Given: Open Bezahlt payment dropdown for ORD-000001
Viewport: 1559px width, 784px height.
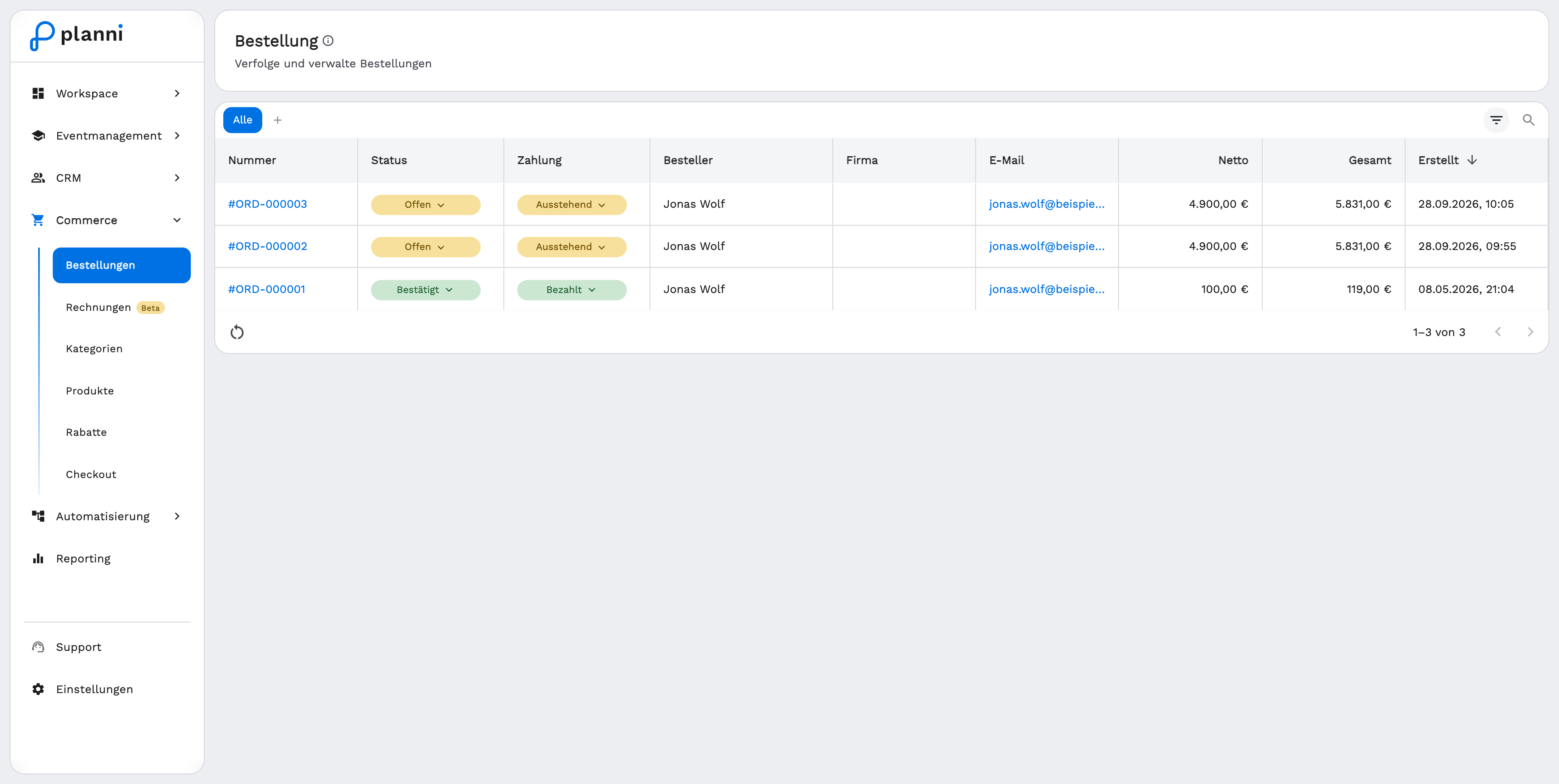Looking at the screenshot, I should click(x=571, y=290).
